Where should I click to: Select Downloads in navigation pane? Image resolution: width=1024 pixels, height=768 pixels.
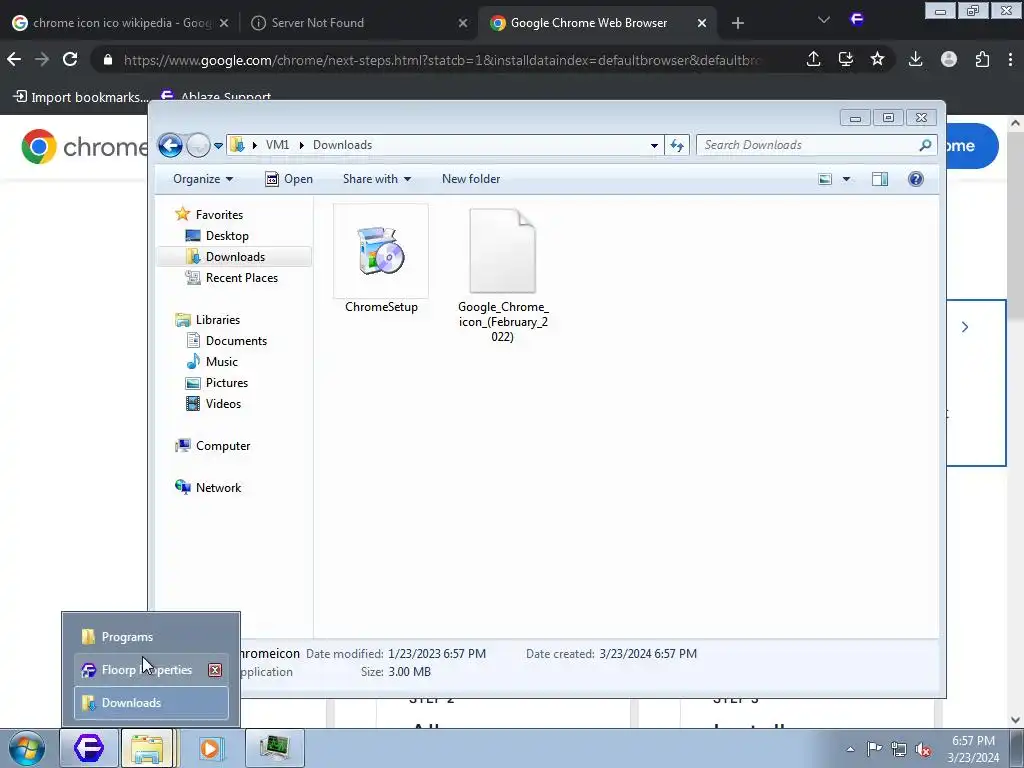click(234, 257)
